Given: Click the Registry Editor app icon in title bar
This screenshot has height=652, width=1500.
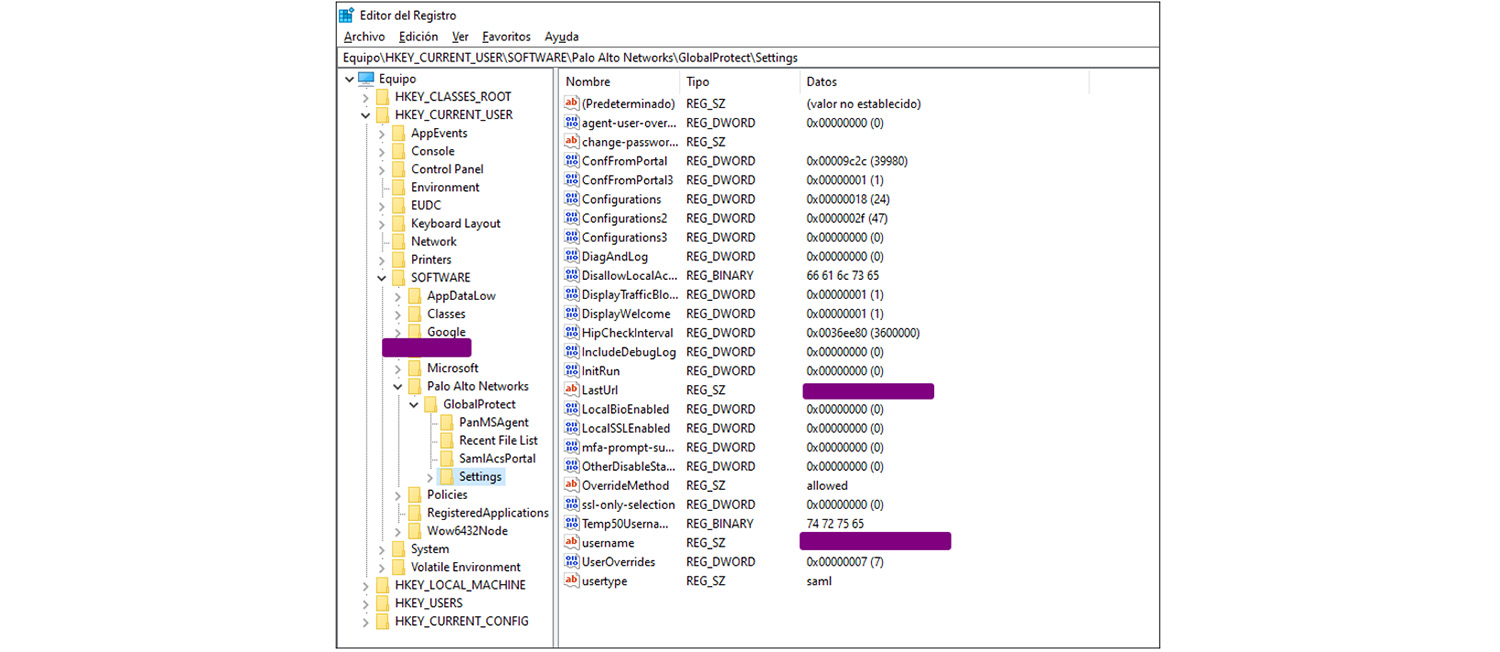Looking at the screenshot, I should click(x=346, y=15).
